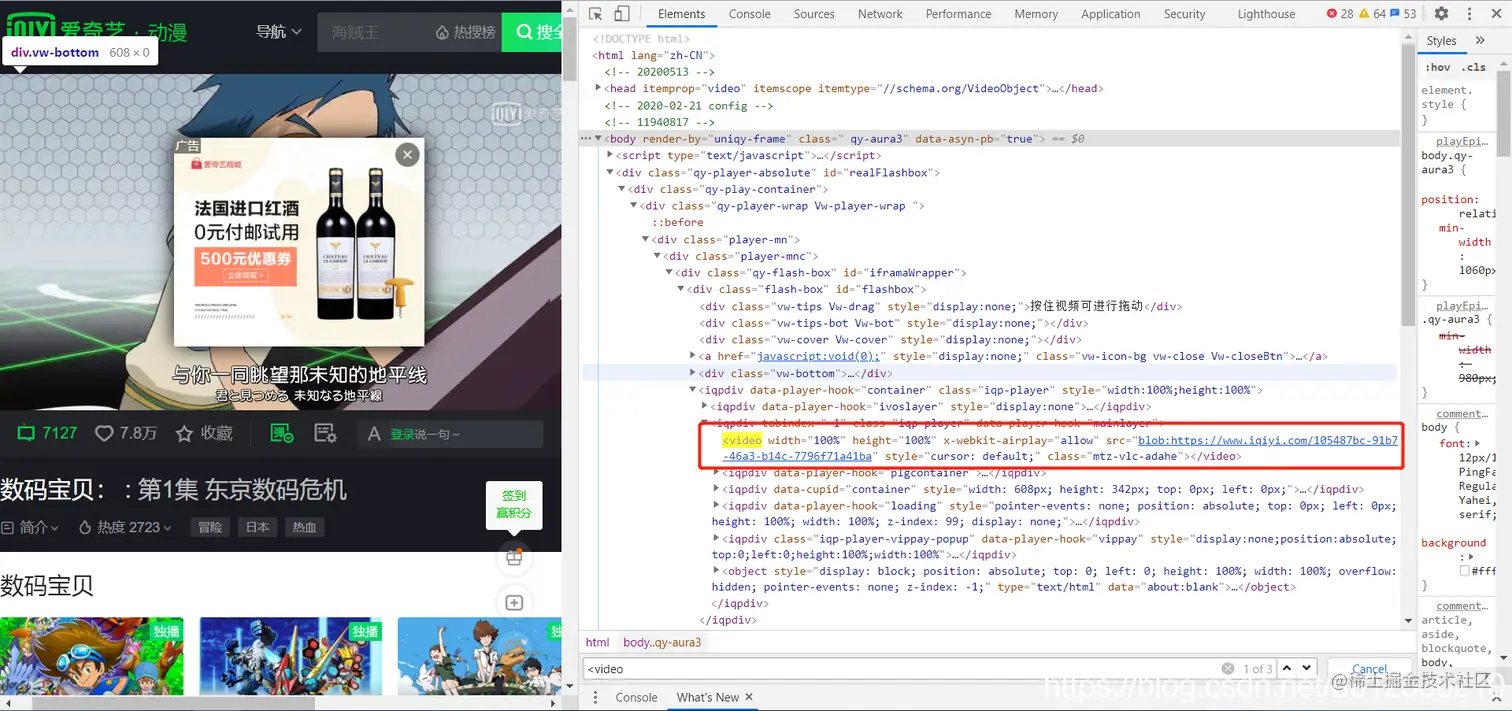
Task: Toggle the .cls class editor
Action: click(x=1473, y=67)
